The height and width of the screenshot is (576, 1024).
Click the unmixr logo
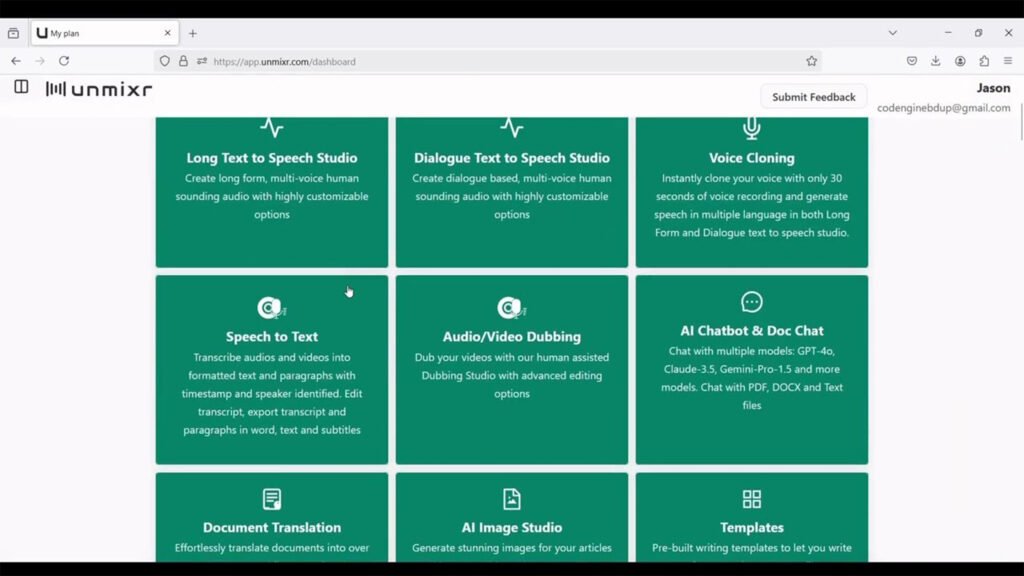click(x=99, y=89)
